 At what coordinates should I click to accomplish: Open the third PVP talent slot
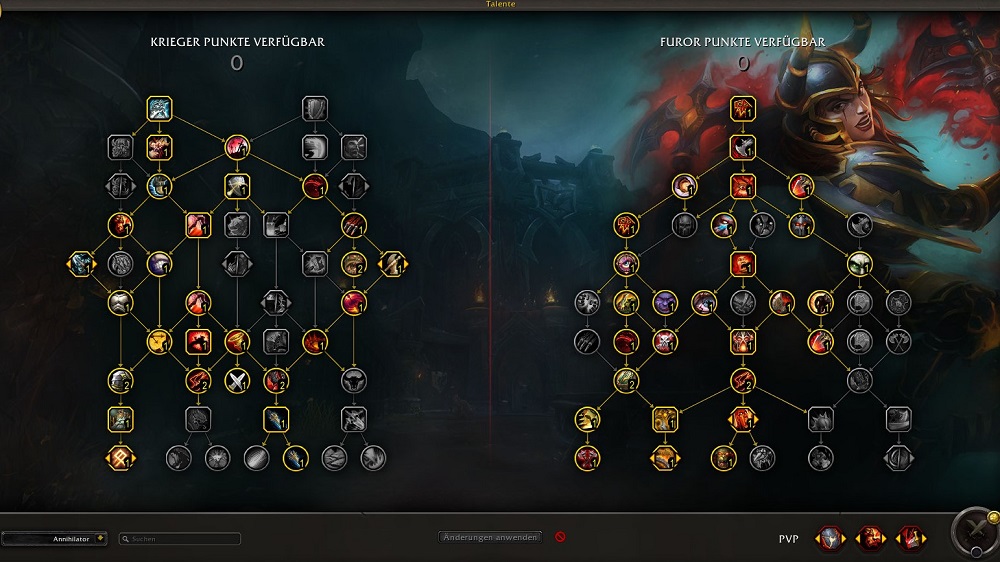coord(911,538)
